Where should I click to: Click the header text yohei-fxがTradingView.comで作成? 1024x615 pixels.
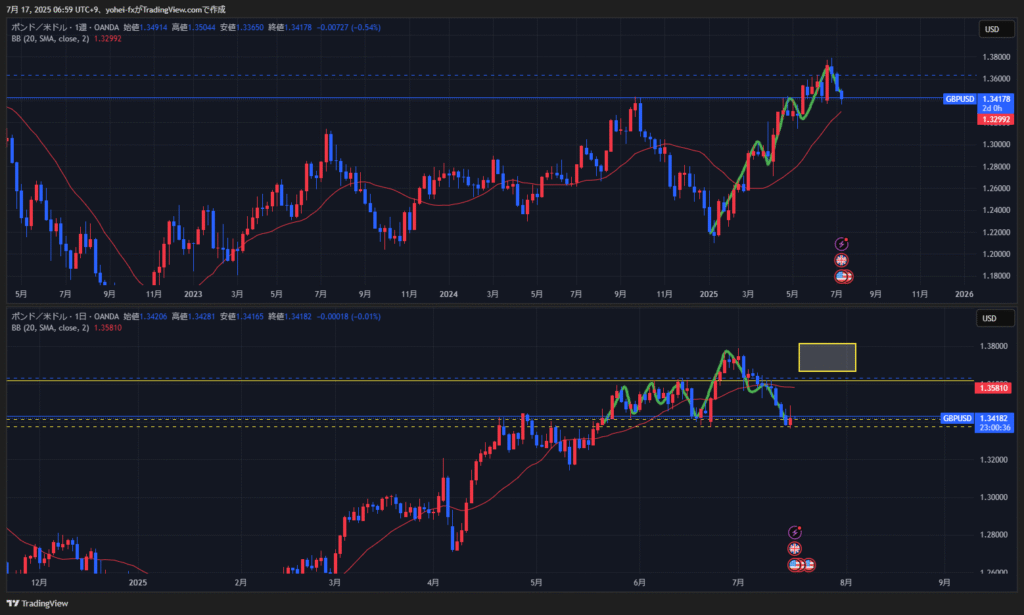tap(165, 10)
